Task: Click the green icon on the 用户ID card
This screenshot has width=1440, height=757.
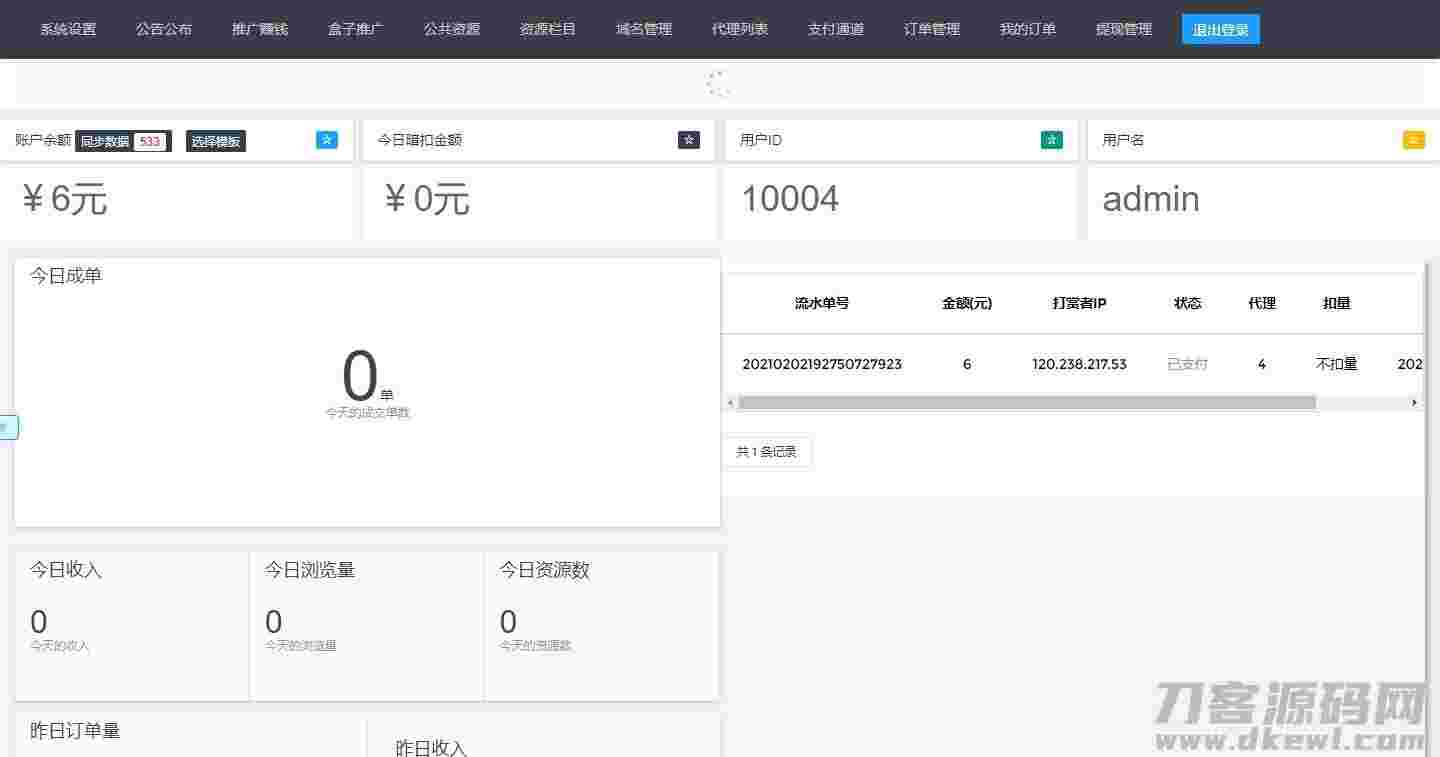Action: [x=1051, y=140]
